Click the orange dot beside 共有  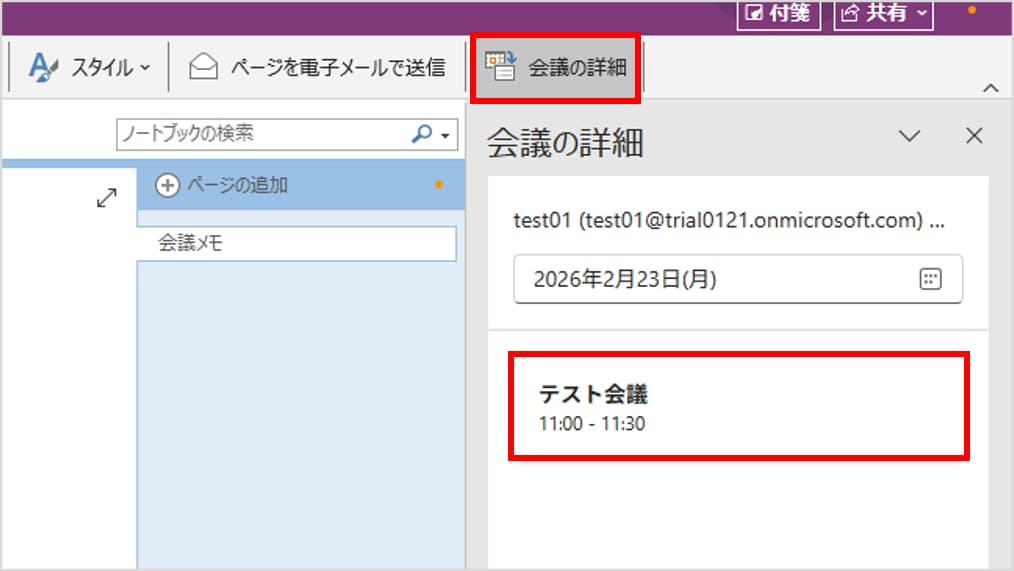coord(970,11)
